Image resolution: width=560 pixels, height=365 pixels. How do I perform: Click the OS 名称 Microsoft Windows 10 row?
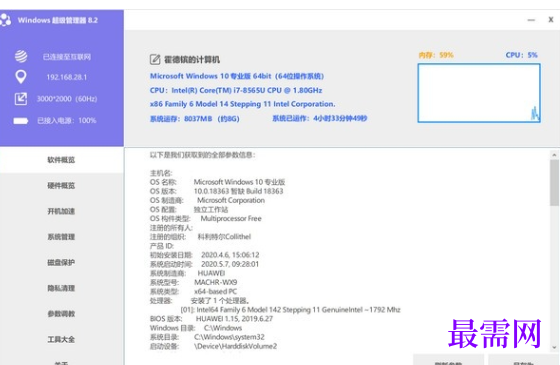pos(218,182)
